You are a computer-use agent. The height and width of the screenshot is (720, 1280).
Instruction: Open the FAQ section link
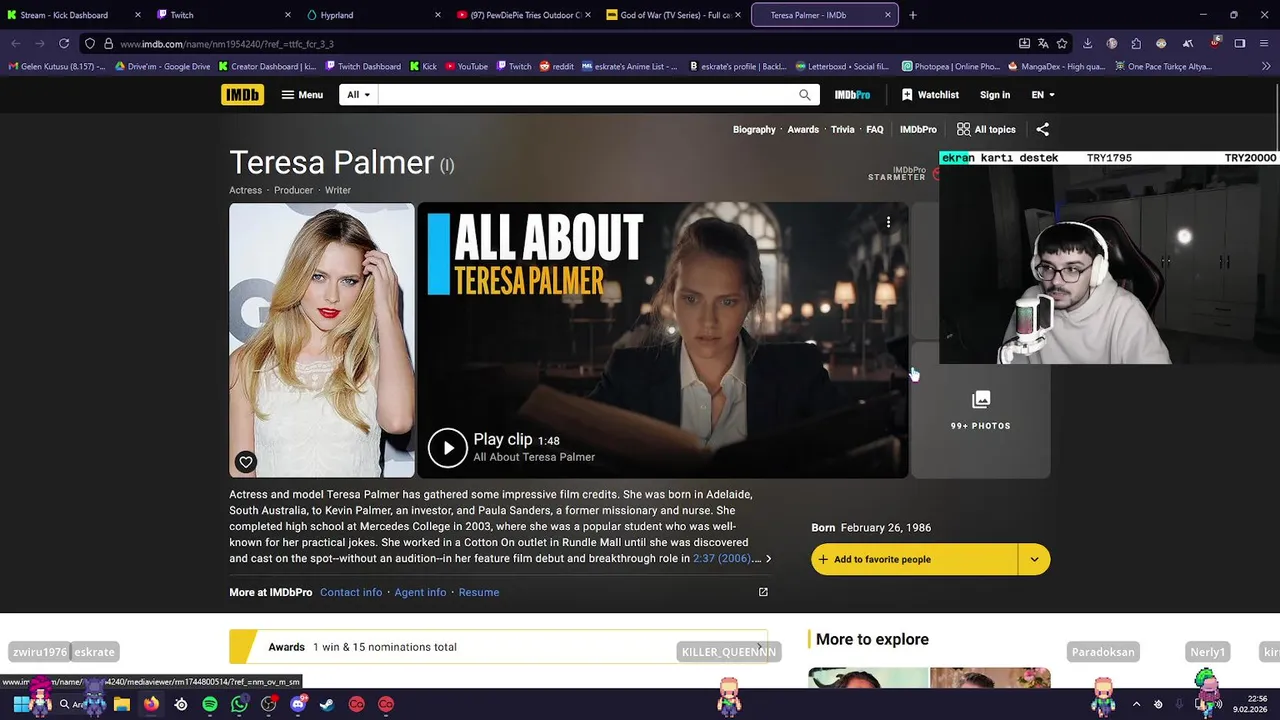[x=875, y=129]
